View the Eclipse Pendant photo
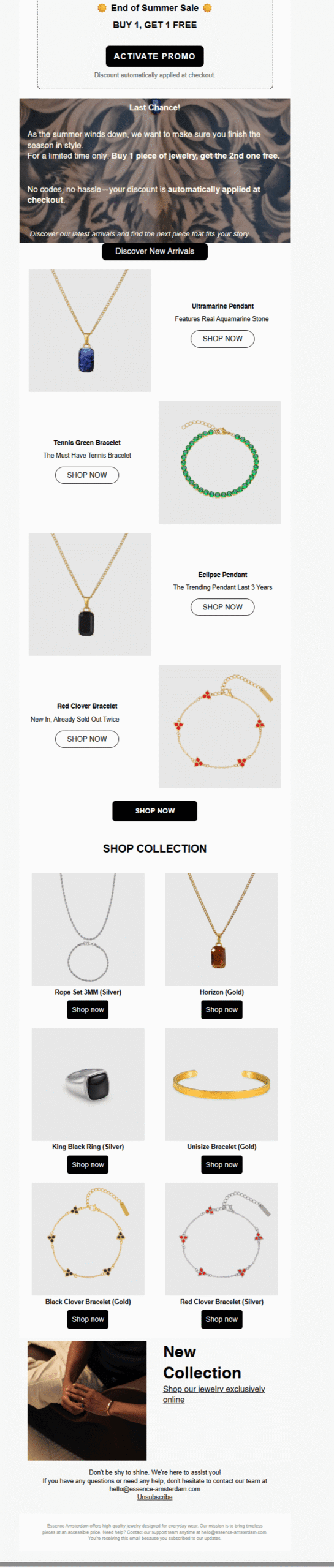The height and width of the screenshot is (1568, 334). [x=89, y=594]
